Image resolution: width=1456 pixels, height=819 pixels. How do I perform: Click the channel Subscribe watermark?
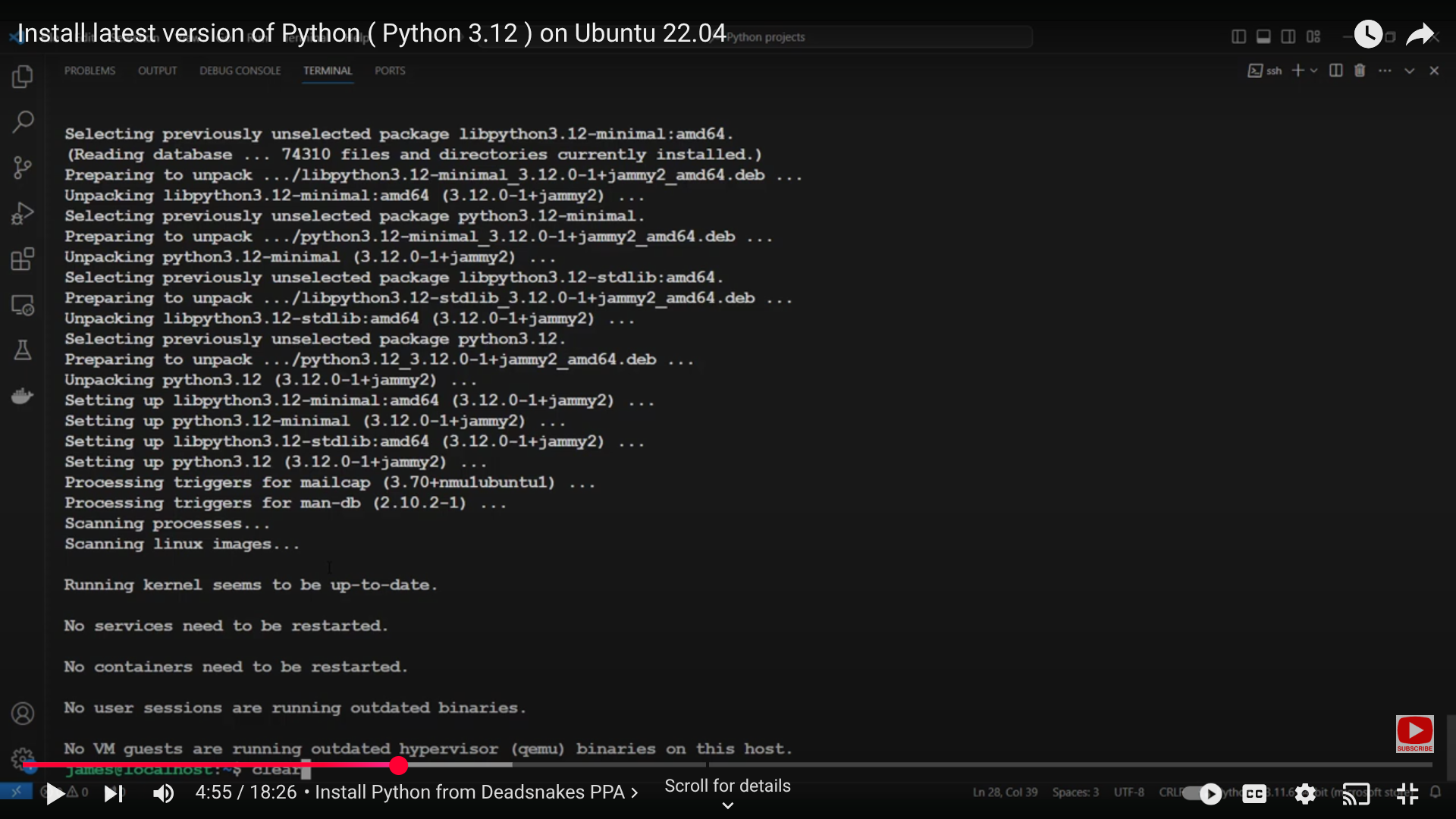[1414, 733]
